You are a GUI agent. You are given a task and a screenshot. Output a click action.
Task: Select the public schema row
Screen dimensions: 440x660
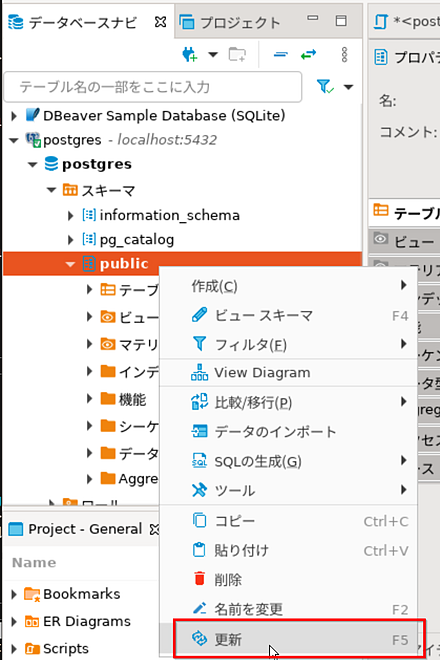(182, 264)
